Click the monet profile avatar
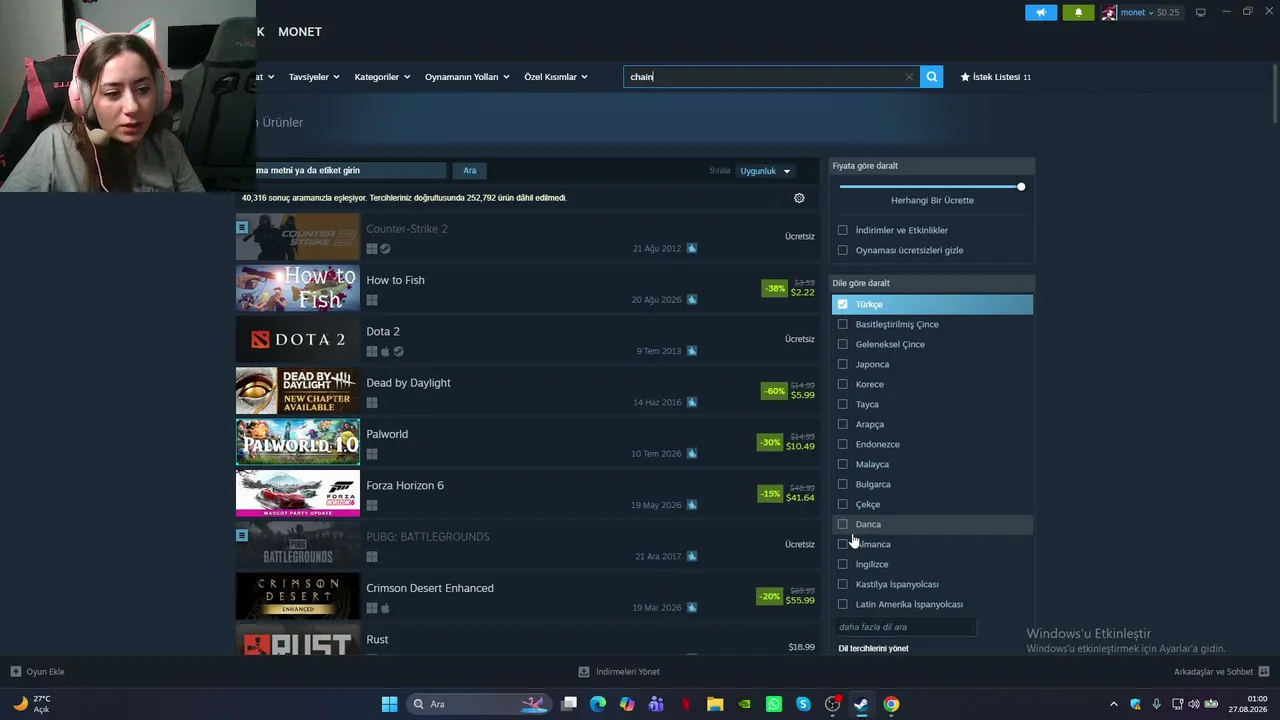 click(x=1109, y=13)
